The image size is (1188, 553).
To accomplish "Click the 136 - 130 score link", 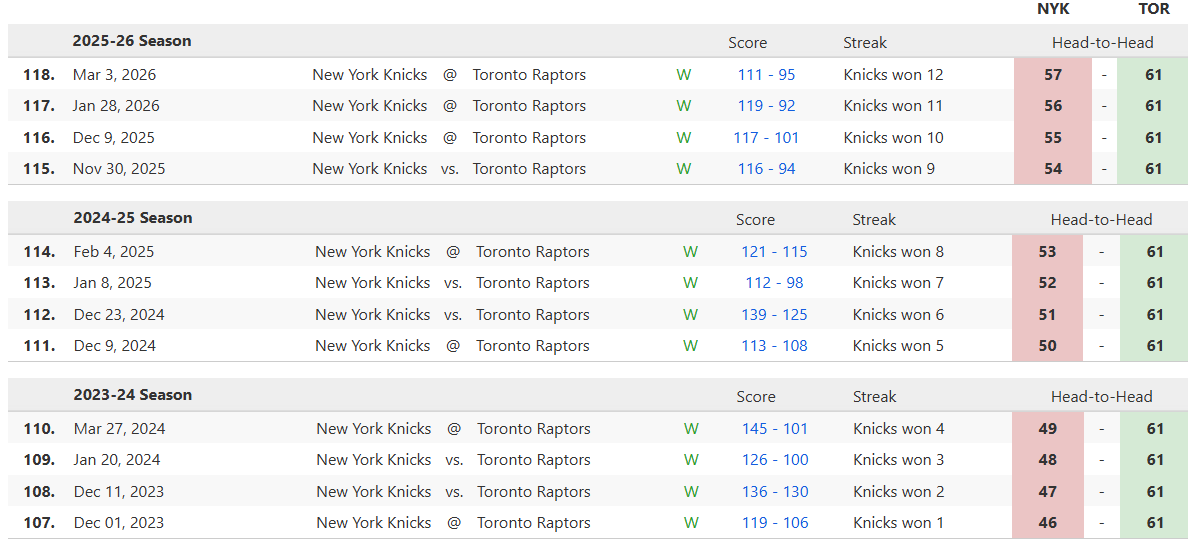I will [775, 492].
